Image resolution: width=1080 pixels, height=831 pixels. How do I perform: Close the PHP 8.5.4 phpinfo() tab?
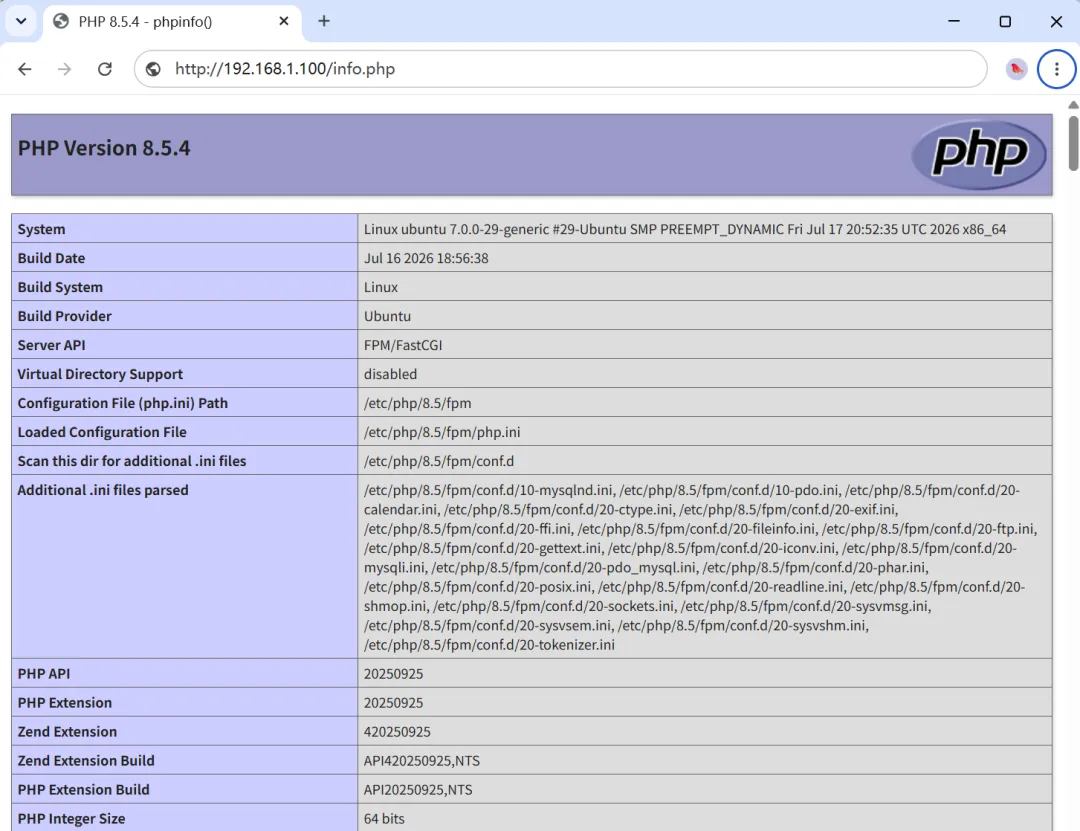pyautogui.click(x=284, y=21)
